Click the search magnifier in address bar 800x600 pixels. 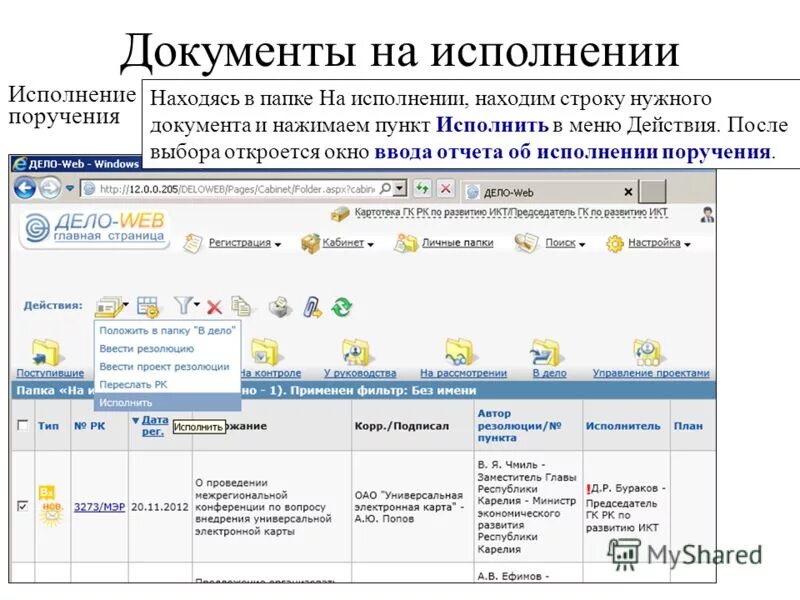point(386,189)
